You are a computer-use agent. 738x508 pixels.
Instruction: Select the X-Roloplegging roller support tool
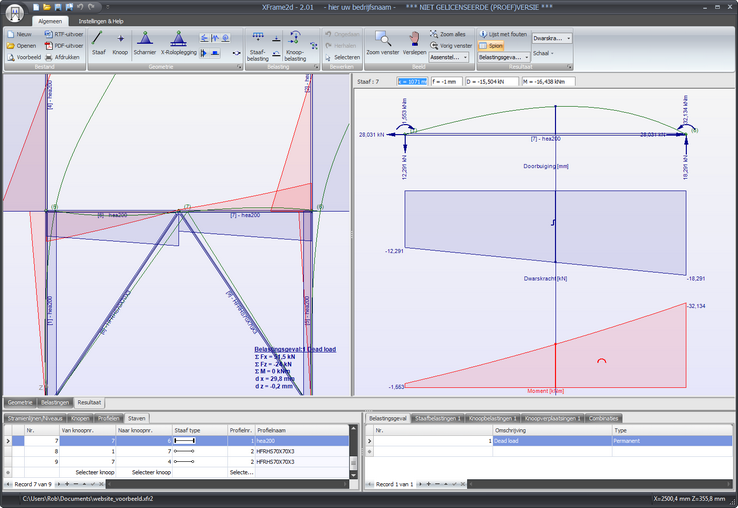coord(179,43)
